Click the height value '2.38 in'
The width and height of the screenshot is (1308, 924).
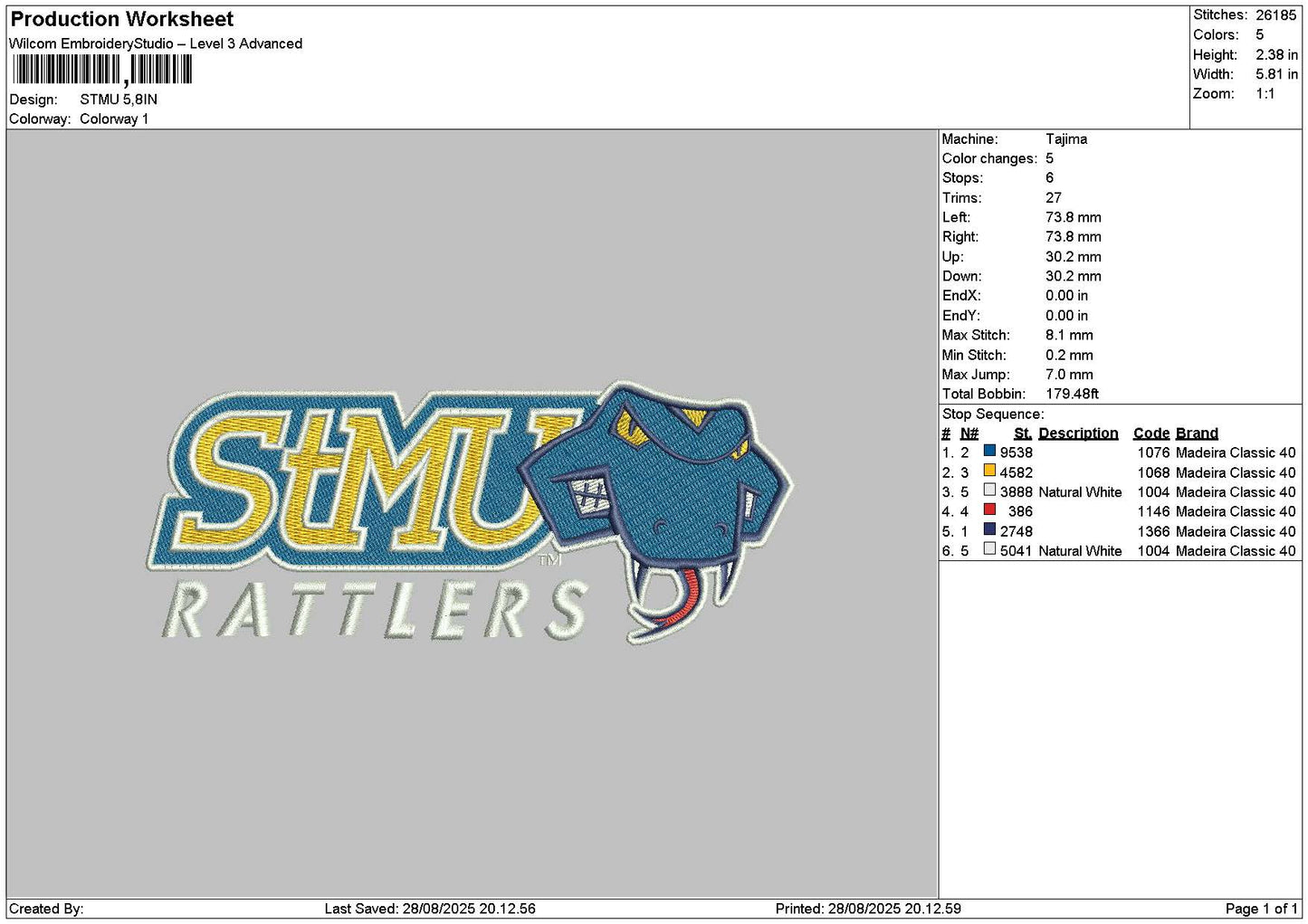click(1276, 55)
